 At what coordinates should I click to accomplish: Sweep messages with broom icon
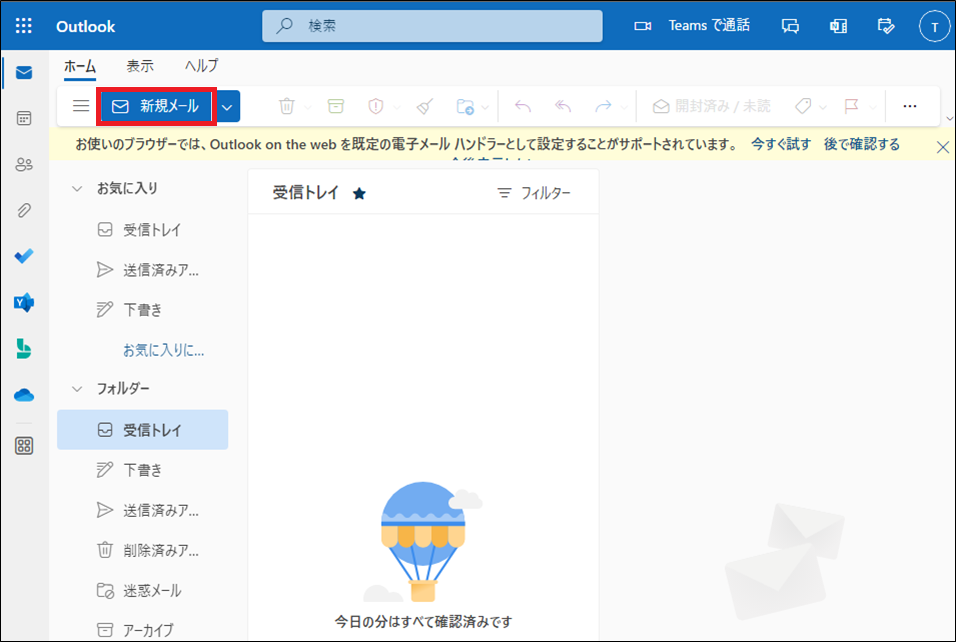(x=425, y=106)
